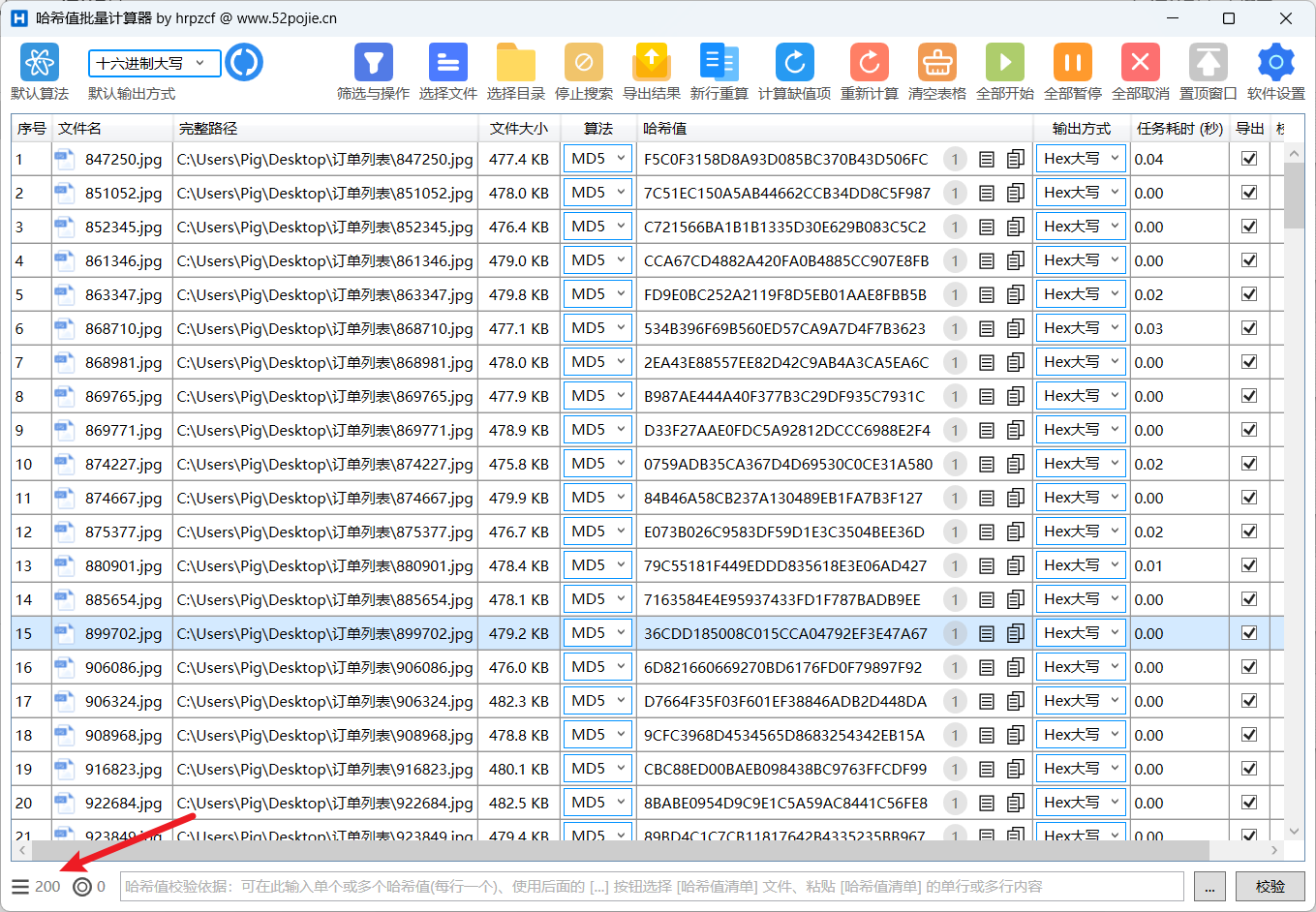Click the 校验 verify button

[1270, 886]
